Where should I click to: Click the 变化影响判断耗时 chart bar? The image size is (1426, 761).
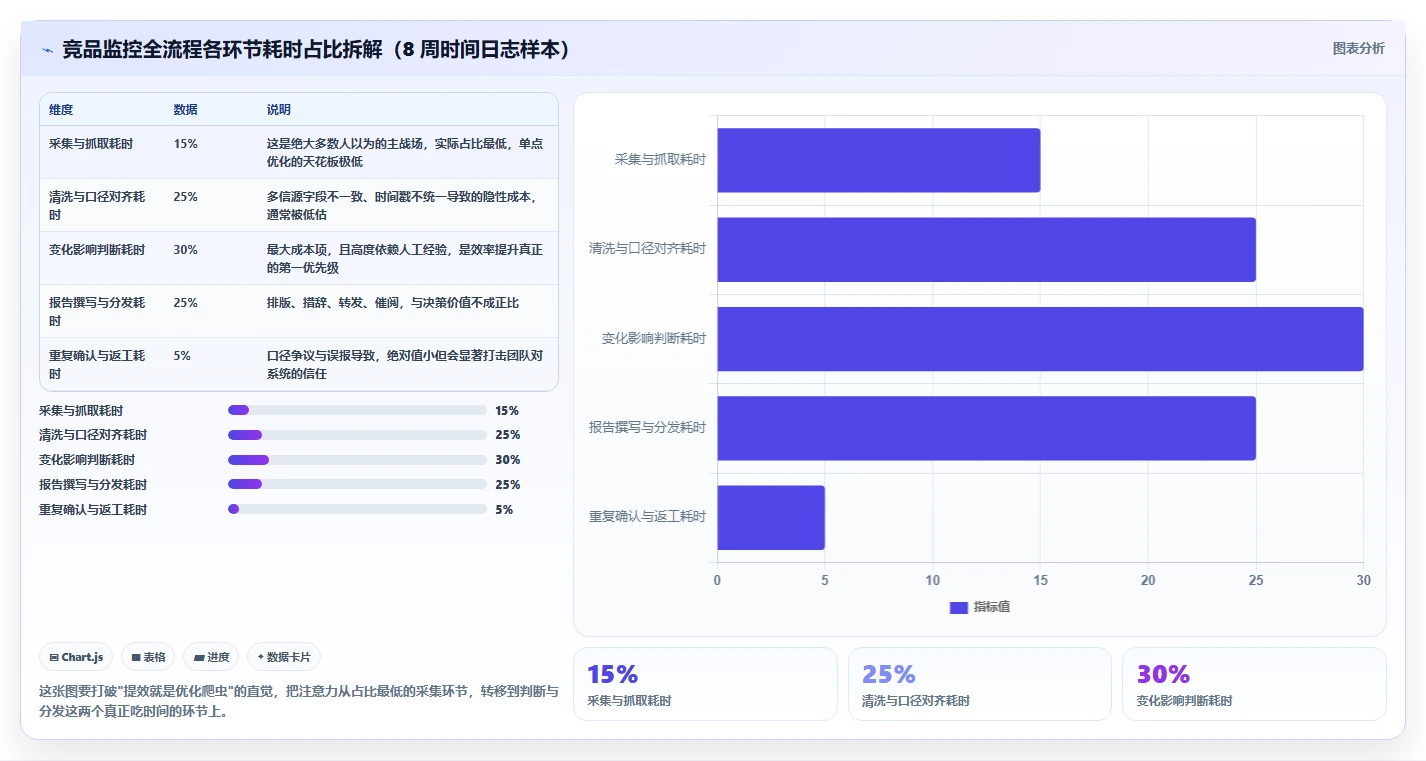click(1040, 339)
